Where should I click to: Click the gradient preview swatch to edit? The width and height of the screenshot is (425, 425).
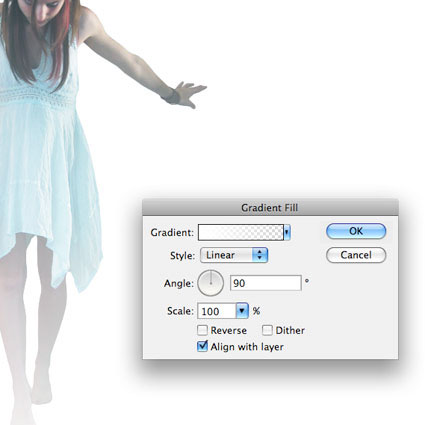pos(240,232)
